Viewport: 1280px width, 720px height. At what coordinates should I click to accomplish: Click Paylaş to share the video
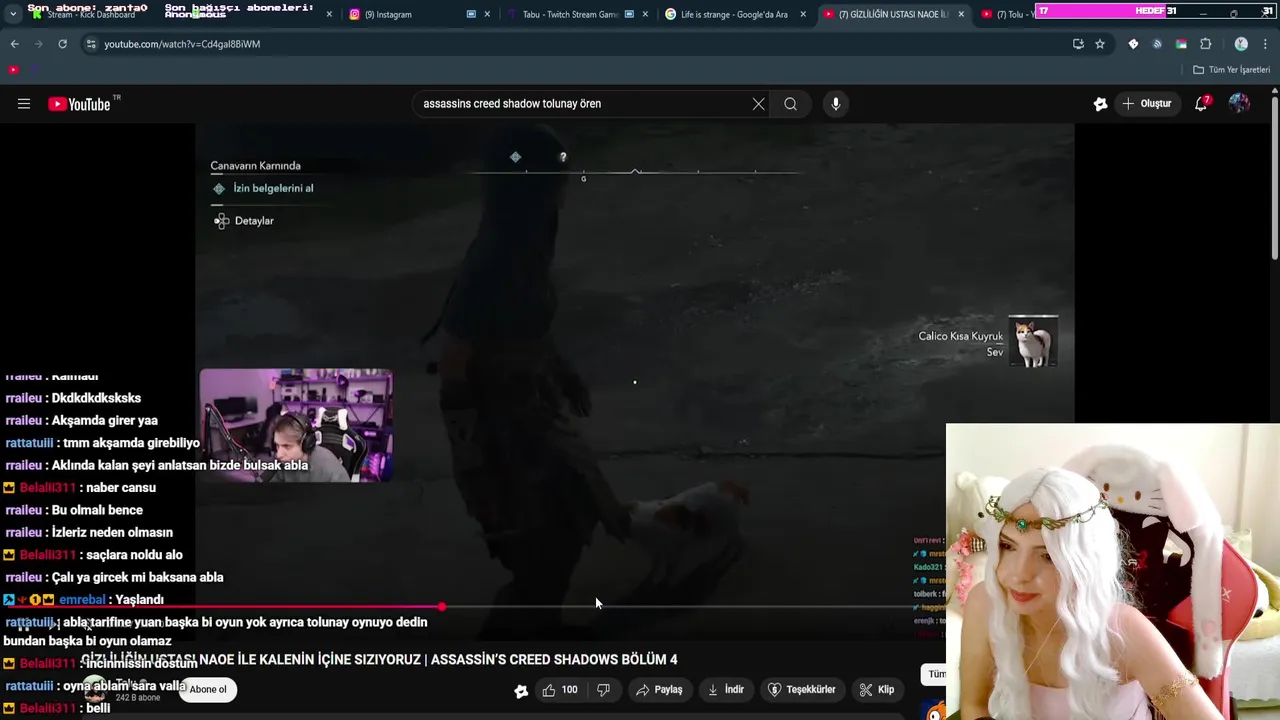[x=660, y=690]
